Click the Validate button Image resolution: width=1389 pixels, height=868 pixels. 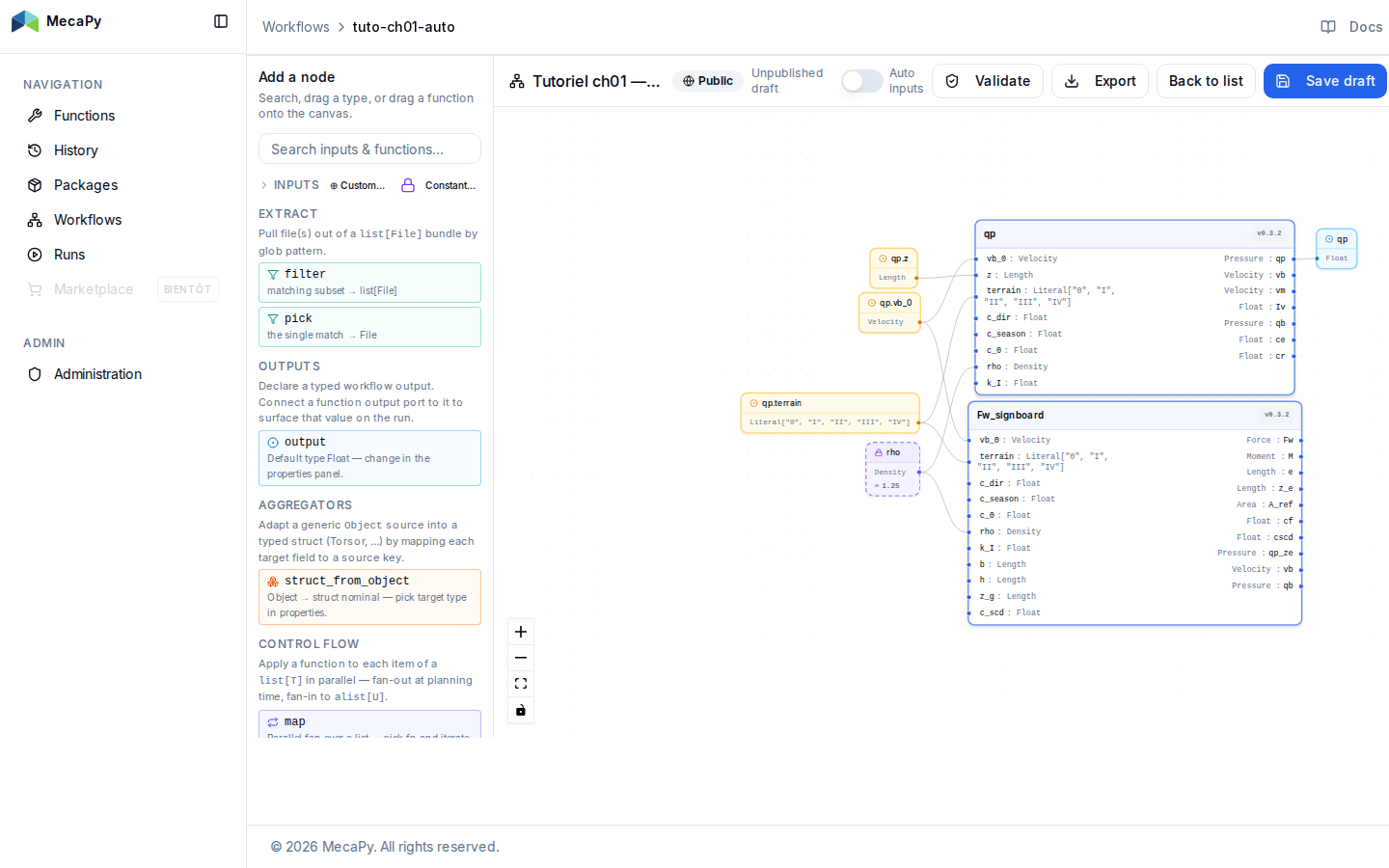pos(988,81)
